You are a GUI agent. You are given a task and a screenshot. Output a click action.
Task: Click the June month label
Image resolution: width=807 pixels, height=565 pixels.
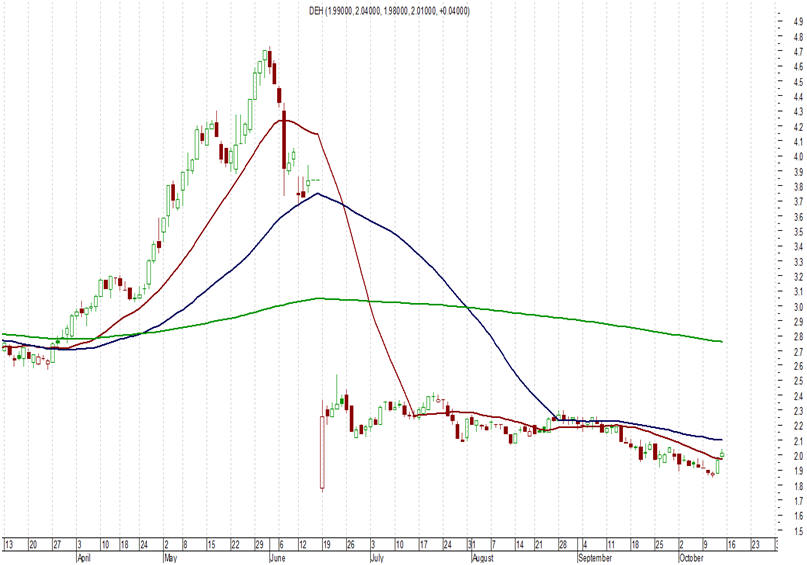(x=277, y=558)
